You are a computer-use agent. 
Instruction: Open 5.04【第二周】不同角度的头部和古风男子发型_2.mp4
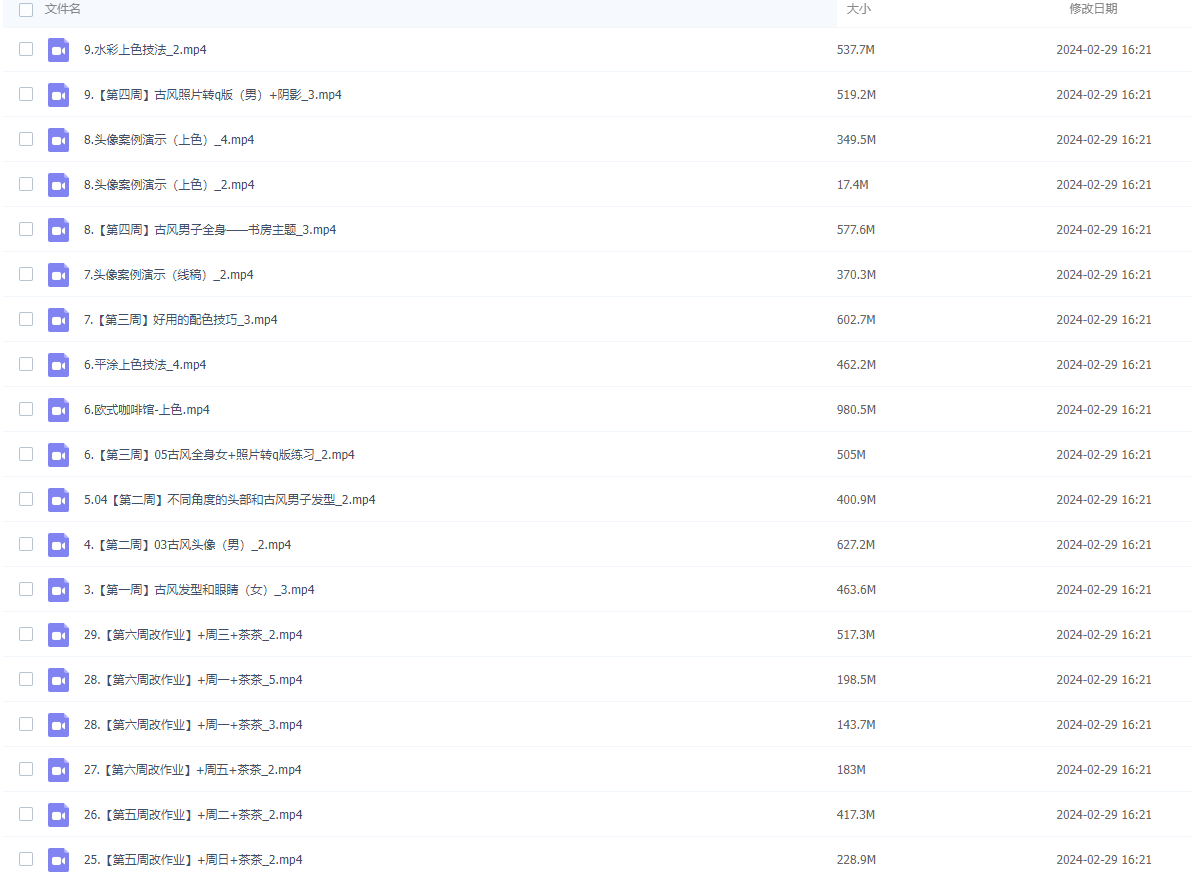[x=229, y=500]
